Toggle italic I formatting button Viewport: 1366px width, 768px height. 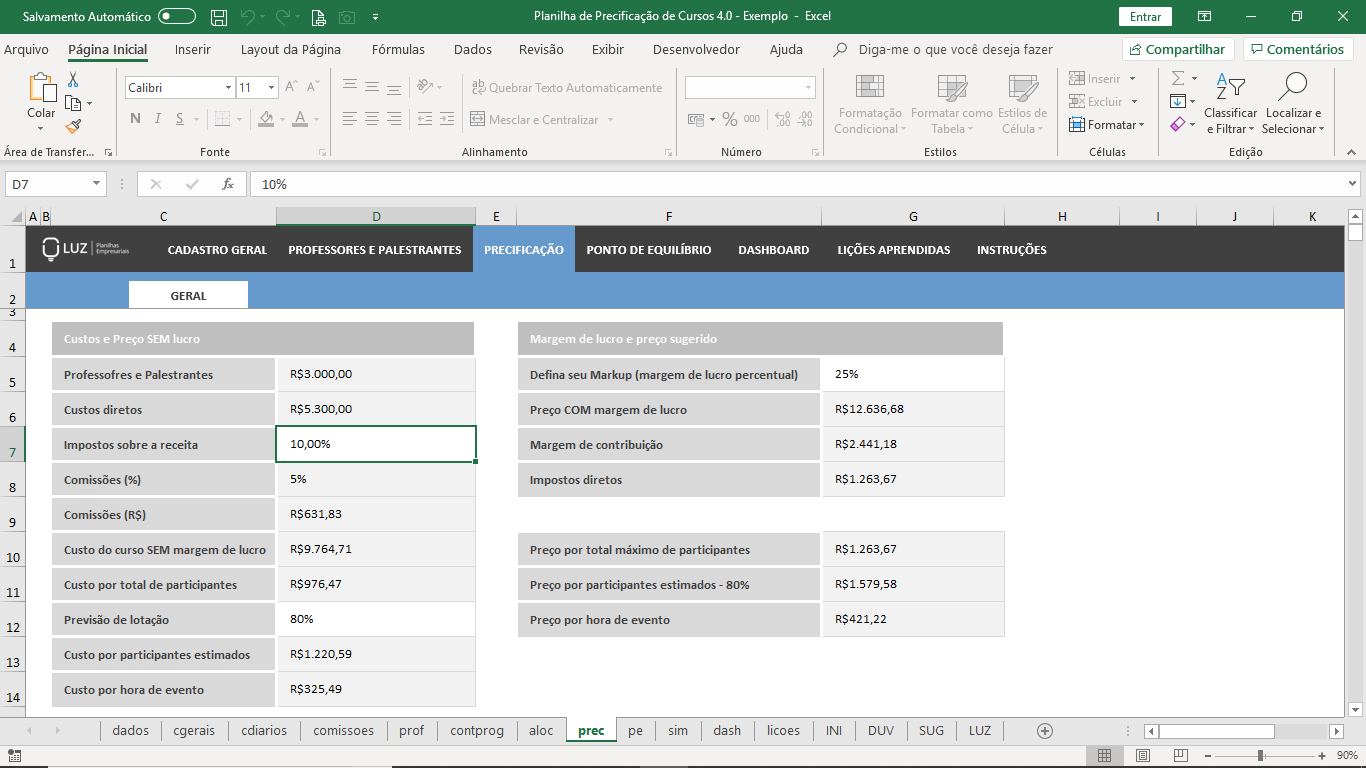click(157, 119)
